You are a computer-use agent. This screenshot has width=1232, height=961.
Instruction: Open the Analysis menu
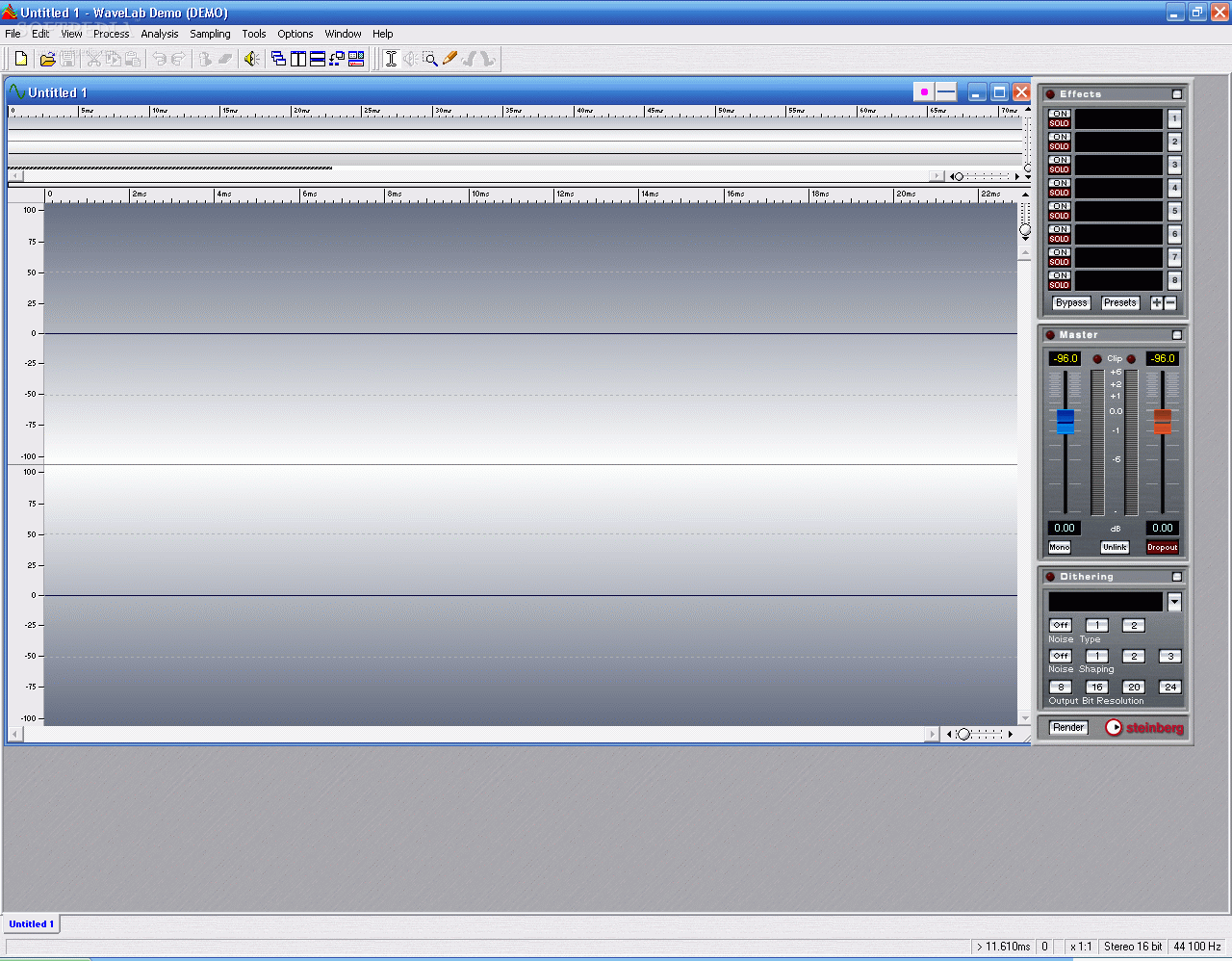point(160,34)
